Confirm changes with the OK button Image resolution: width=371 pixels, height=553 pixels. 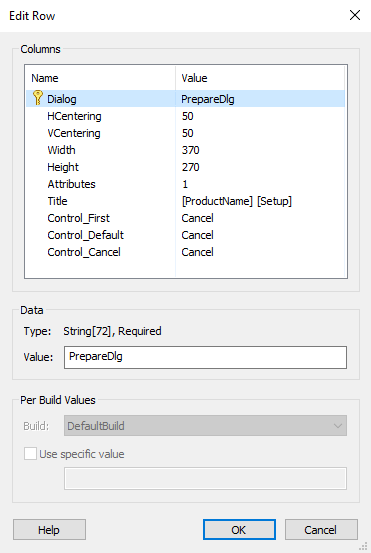(x=239, y=529)
